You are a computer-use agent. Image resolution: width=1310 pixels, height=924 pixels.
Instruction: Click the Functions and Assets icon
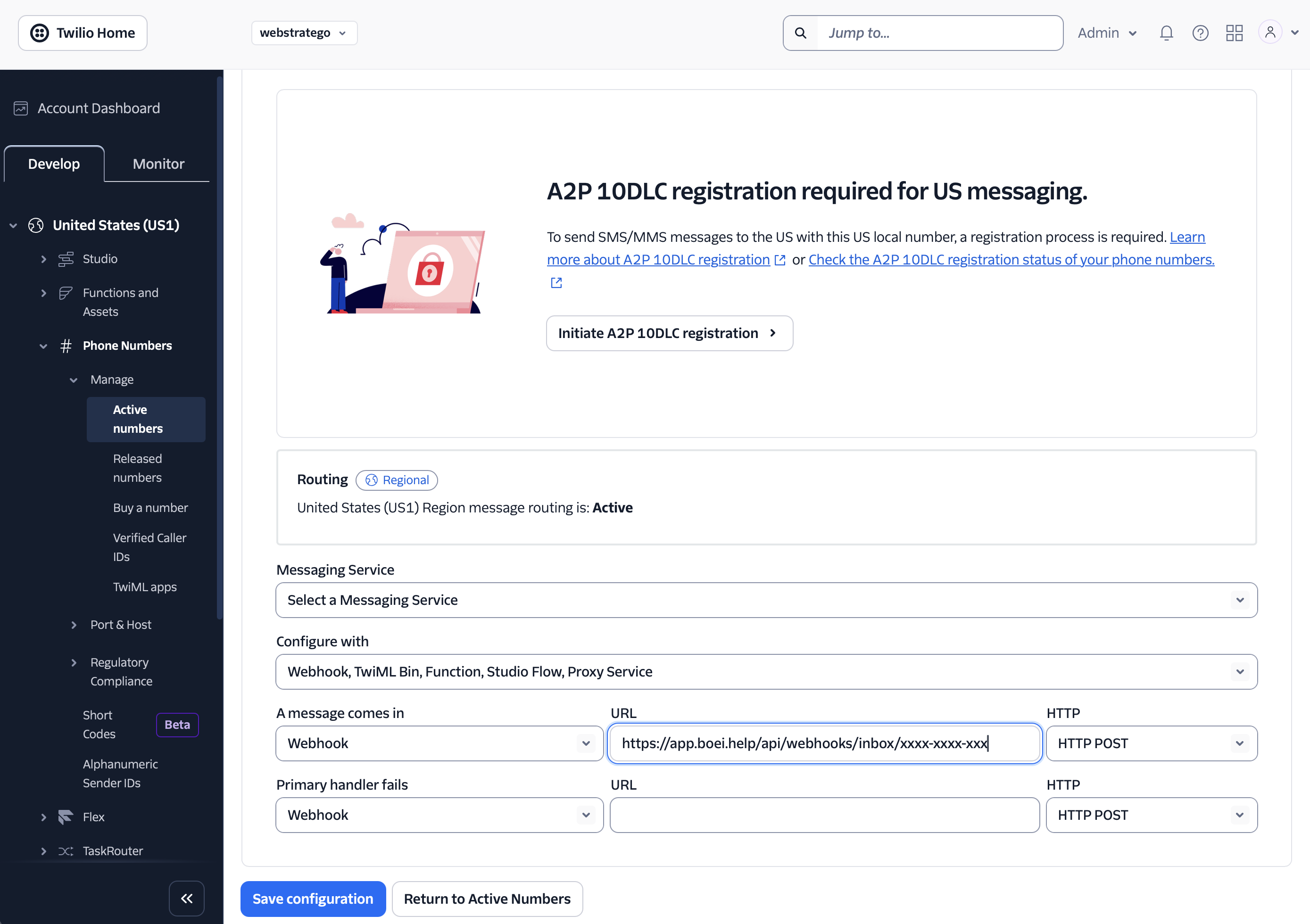(x=66, y=293)
